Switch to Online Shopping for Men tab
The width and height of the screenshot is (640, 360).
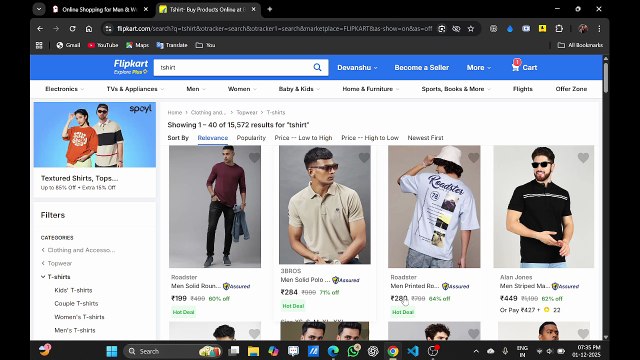point(100,9)
